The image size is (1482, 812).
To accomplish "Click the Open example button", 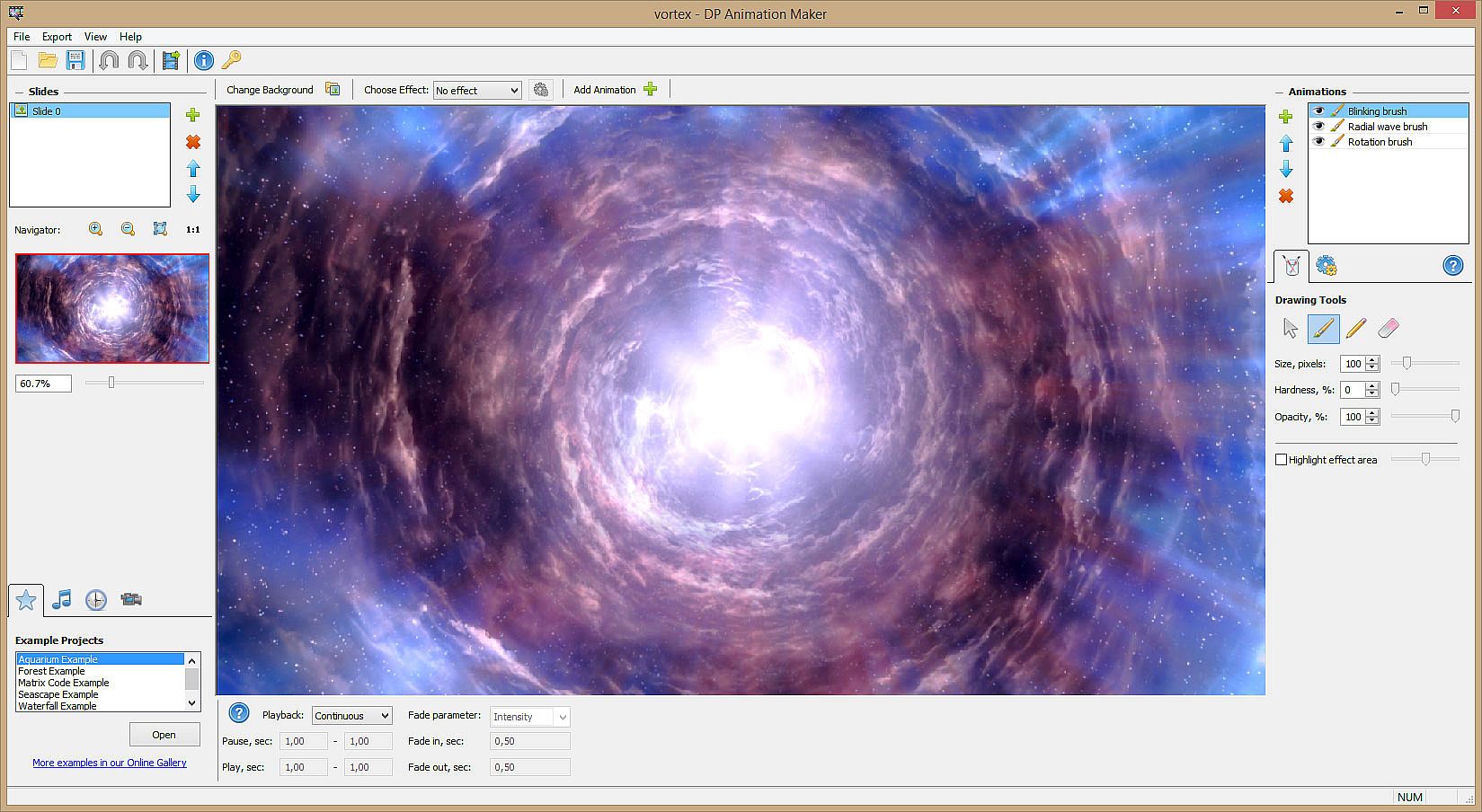I will [x=164, y=735].
